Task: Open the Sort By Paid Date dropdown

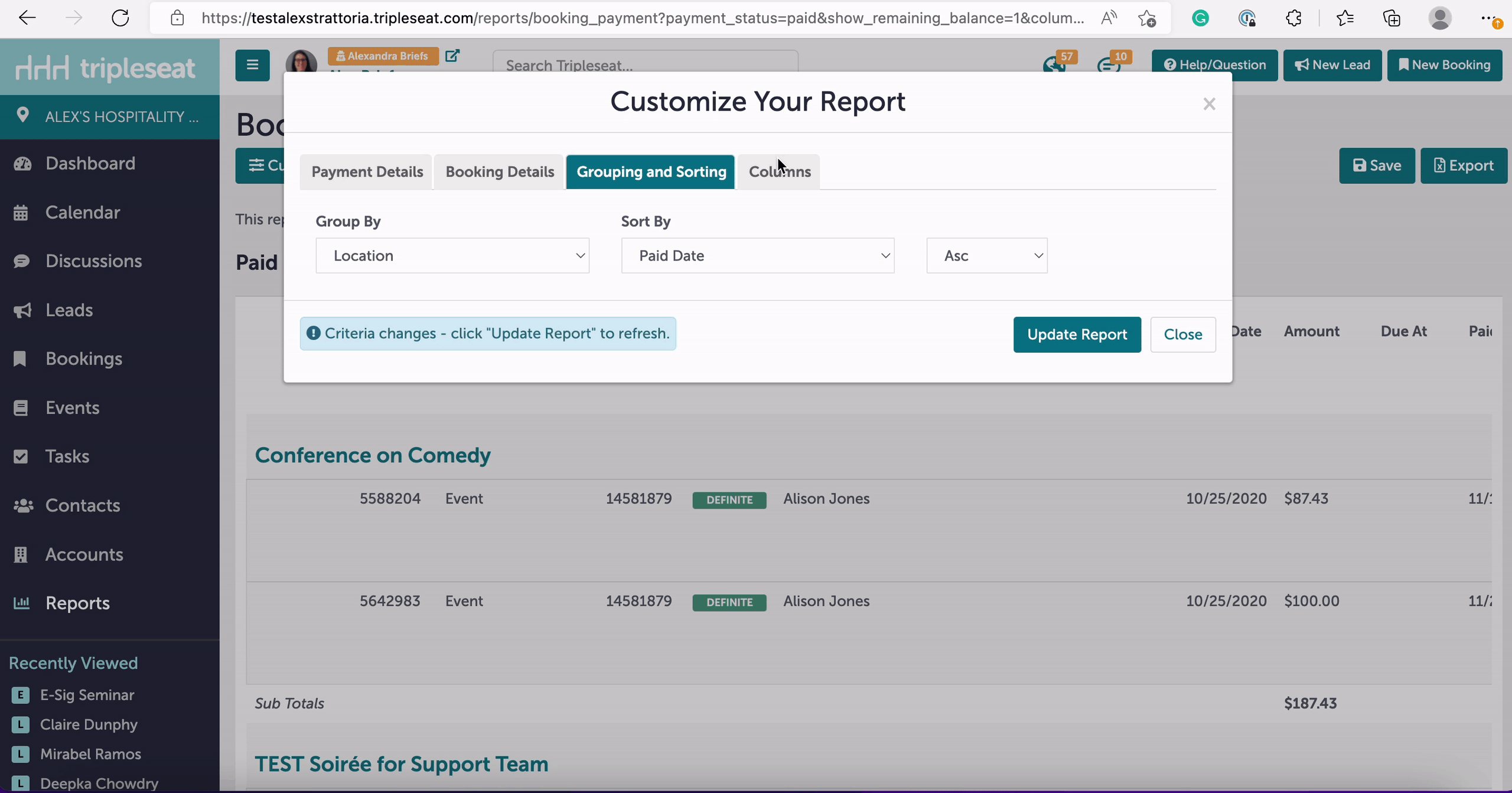Action: pos(758,255)
